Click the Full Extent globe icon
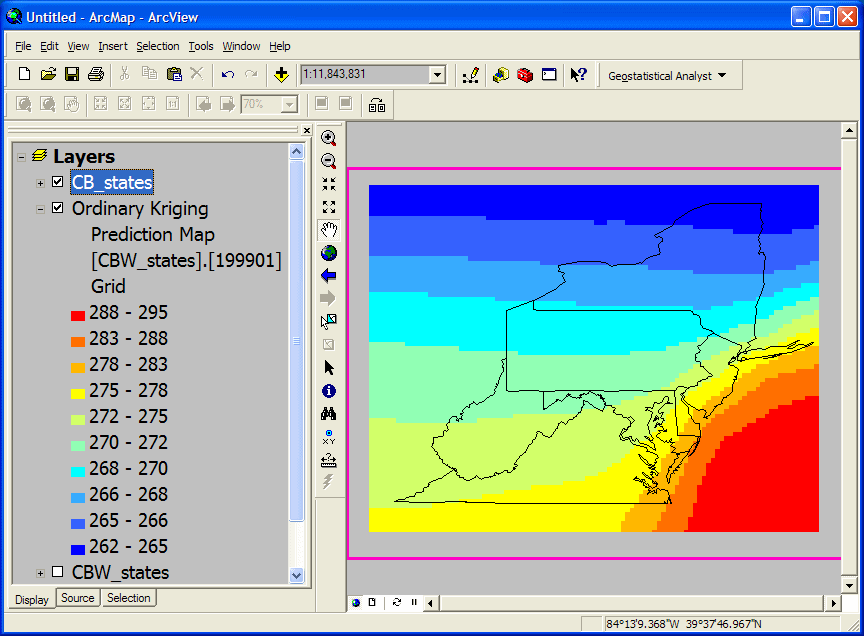 328,253
